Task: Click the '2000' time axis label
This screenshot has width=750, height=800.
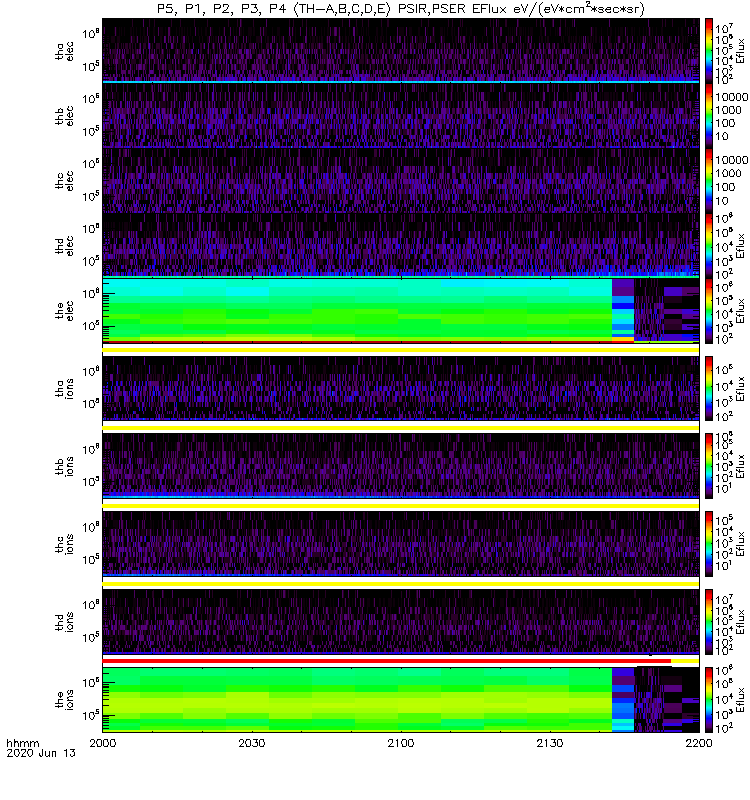Action: coord(103,743)
